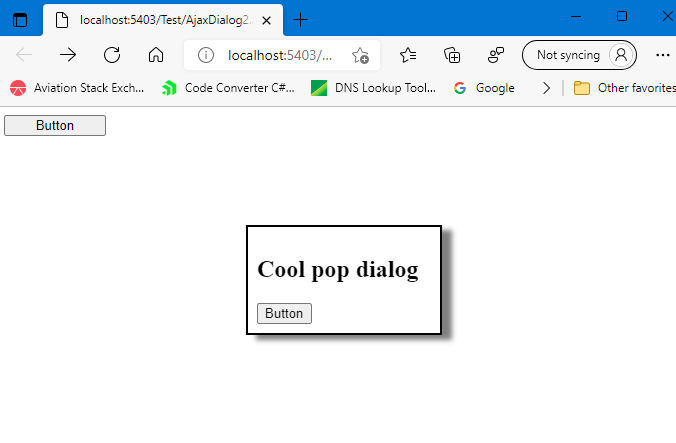Minimize the browser window
676x443 pixels.
576,17
